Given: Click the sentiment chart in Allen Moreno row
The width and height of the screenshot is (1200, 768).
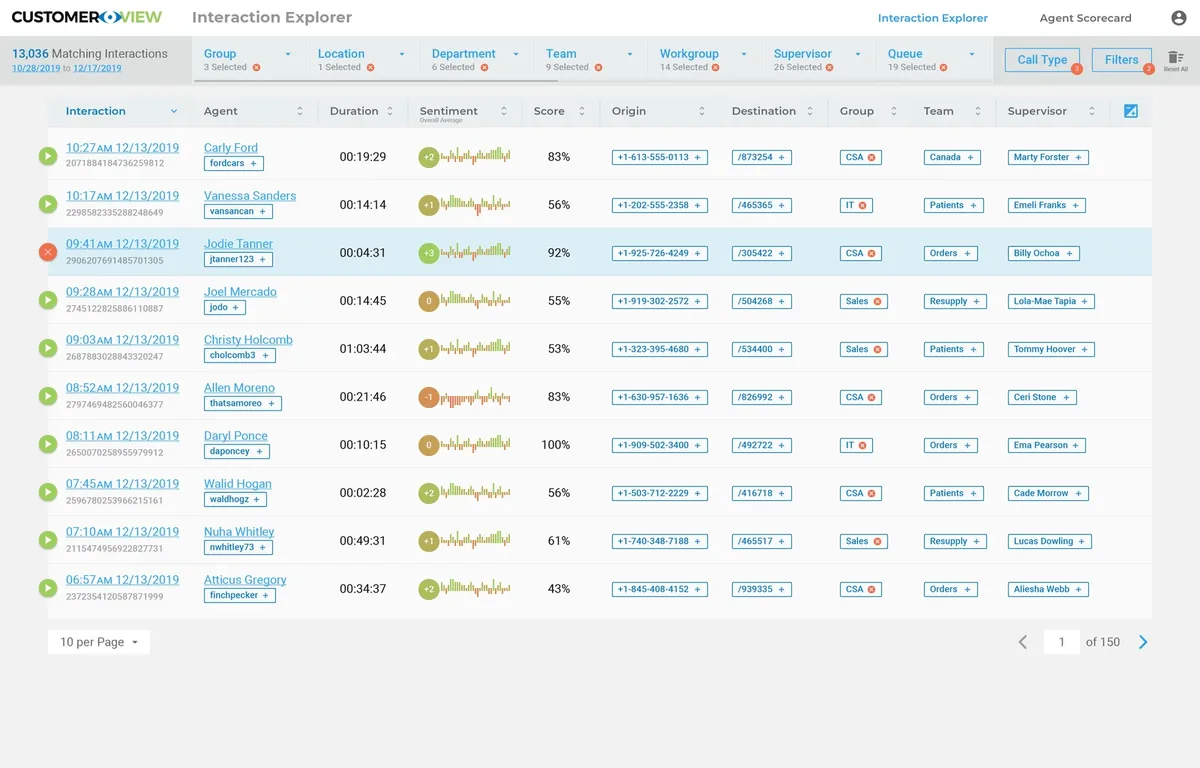Looking at the screenshot, I should [x=477, y=397].
